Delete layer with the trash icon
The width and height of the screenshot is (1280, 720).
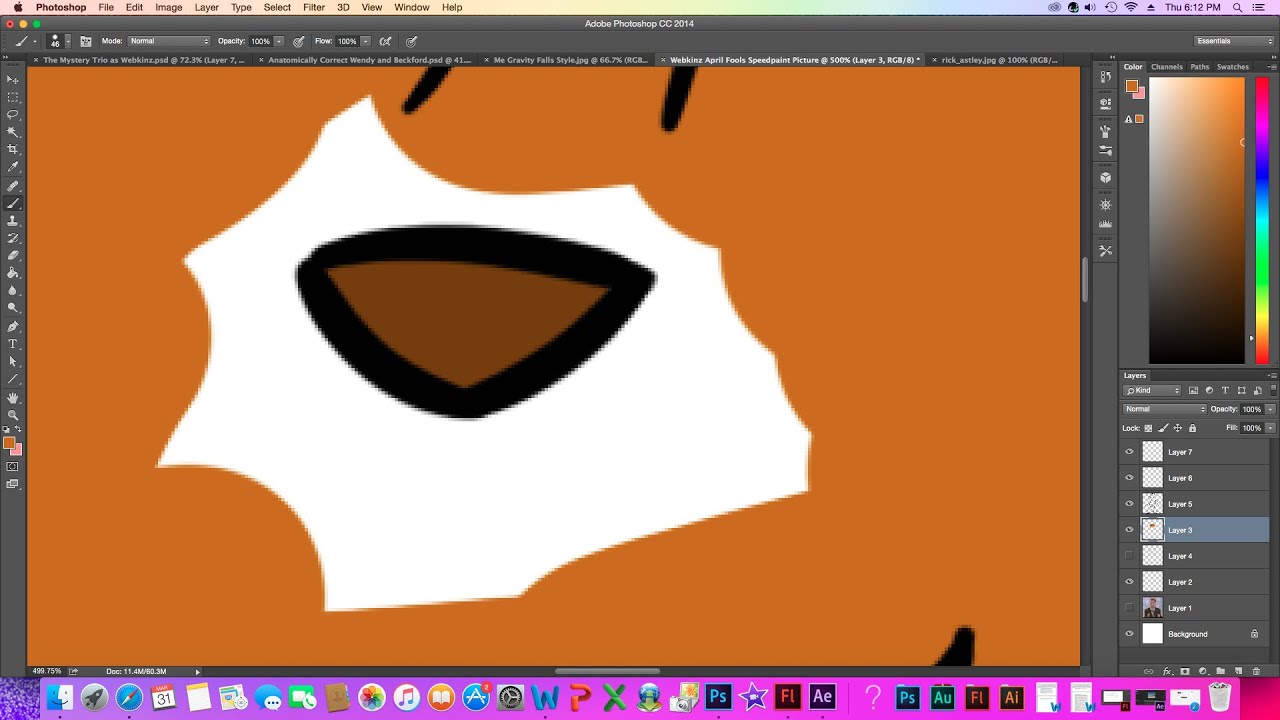tap(1256, 671)
